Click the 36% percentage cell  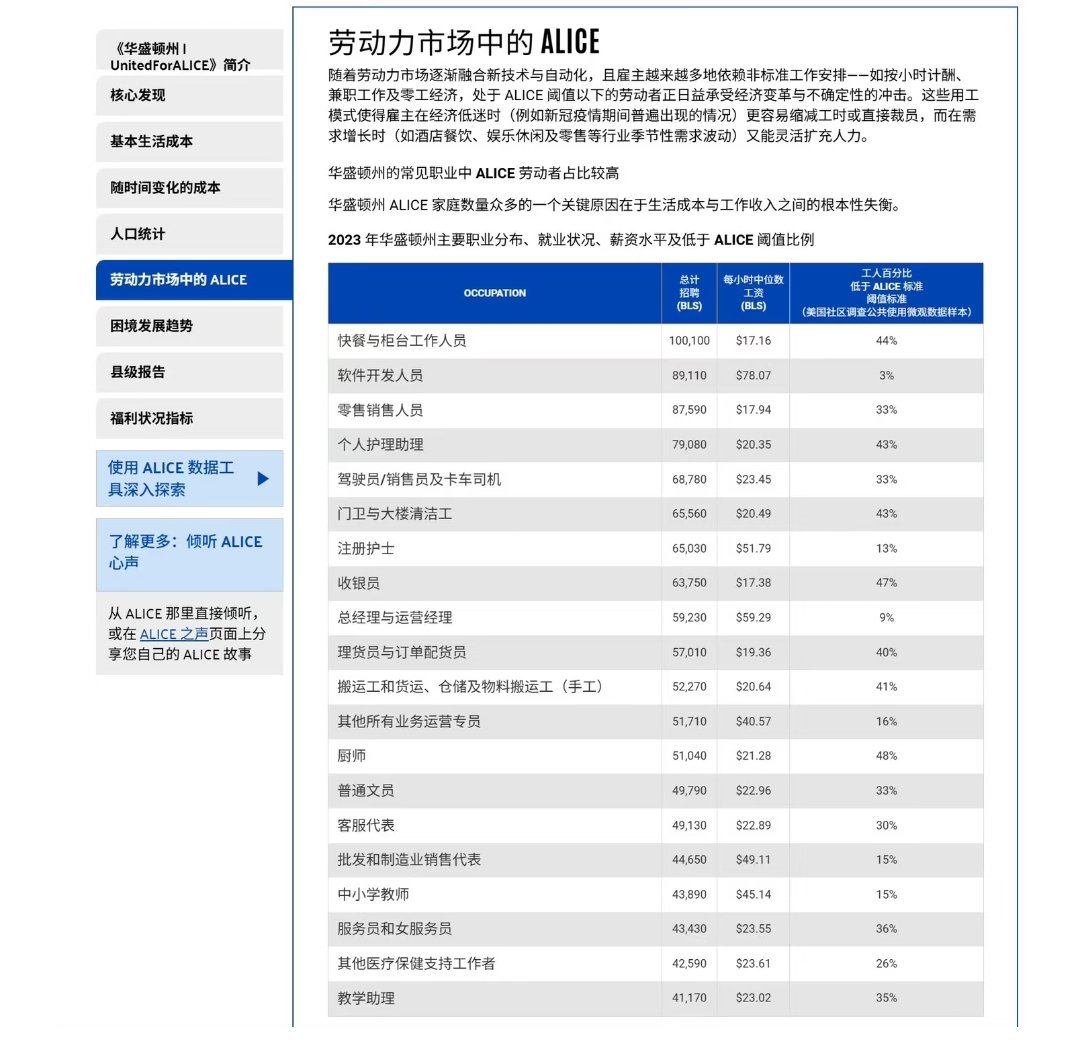click(886, 929)
